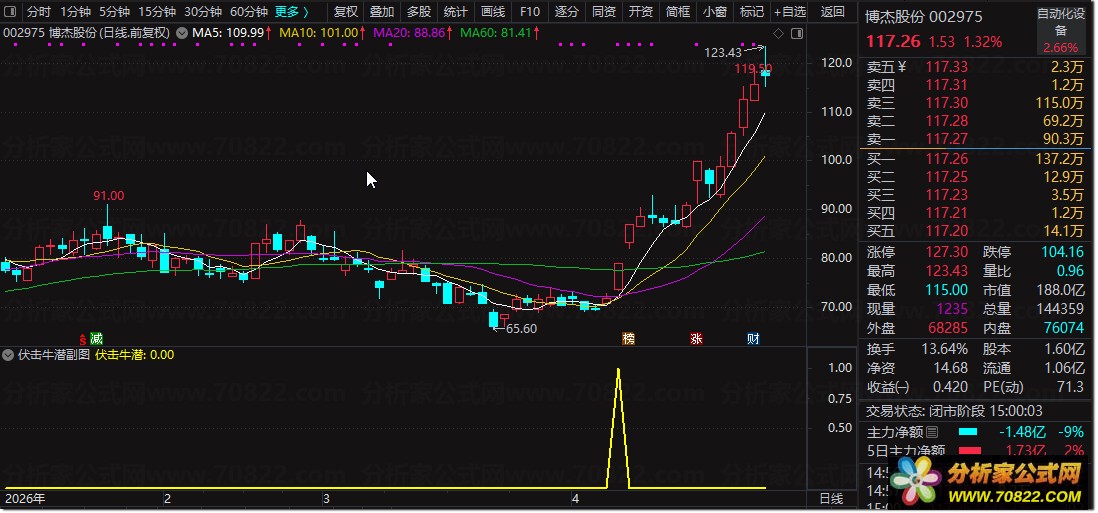The height and width of the screenshot is (513, 1098).
Task: Click the 开资 toolbar button
Action: [641, 12]
